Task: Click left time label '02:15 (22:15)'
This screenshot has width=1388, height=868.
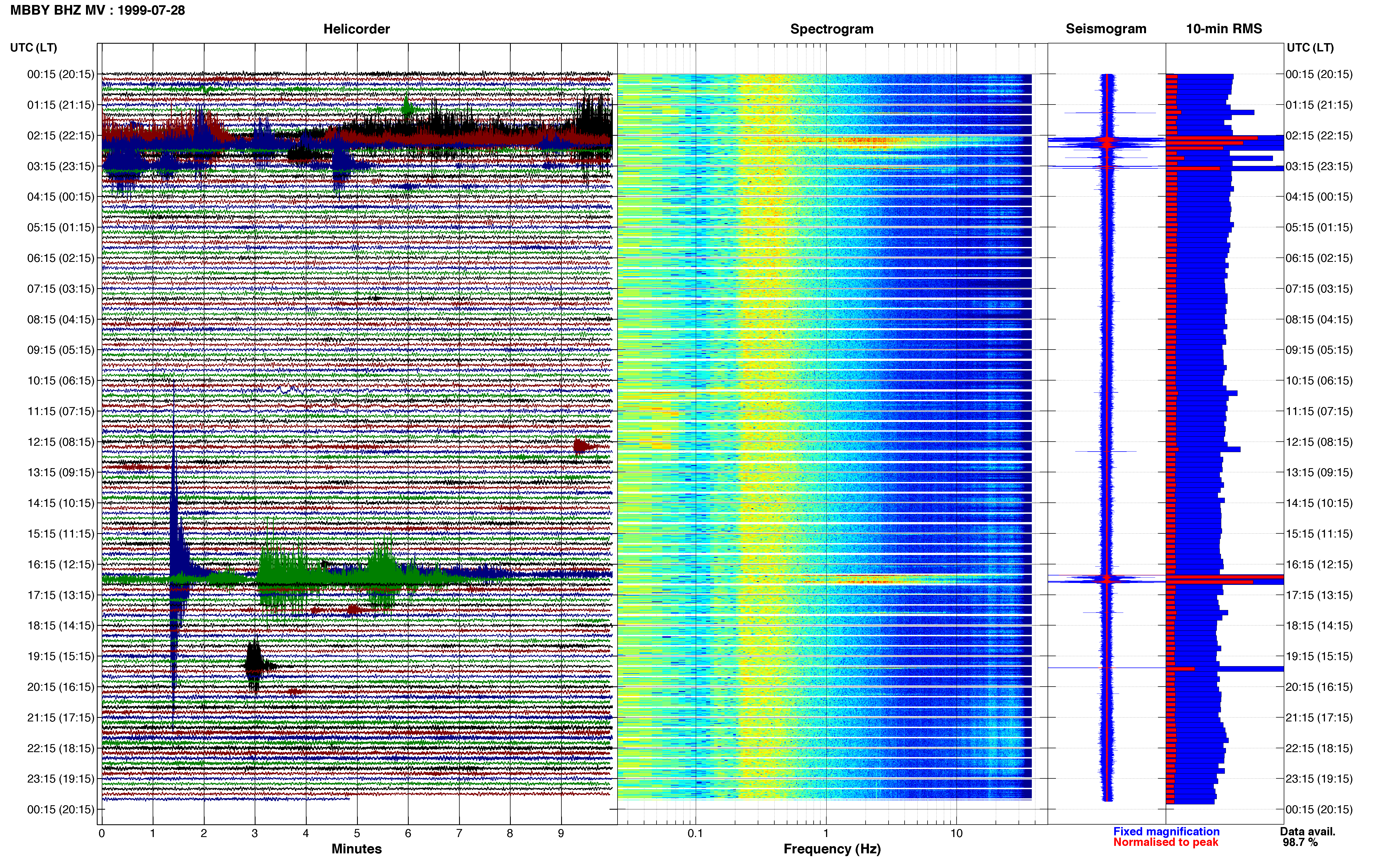Action: (x=61, y=135)
